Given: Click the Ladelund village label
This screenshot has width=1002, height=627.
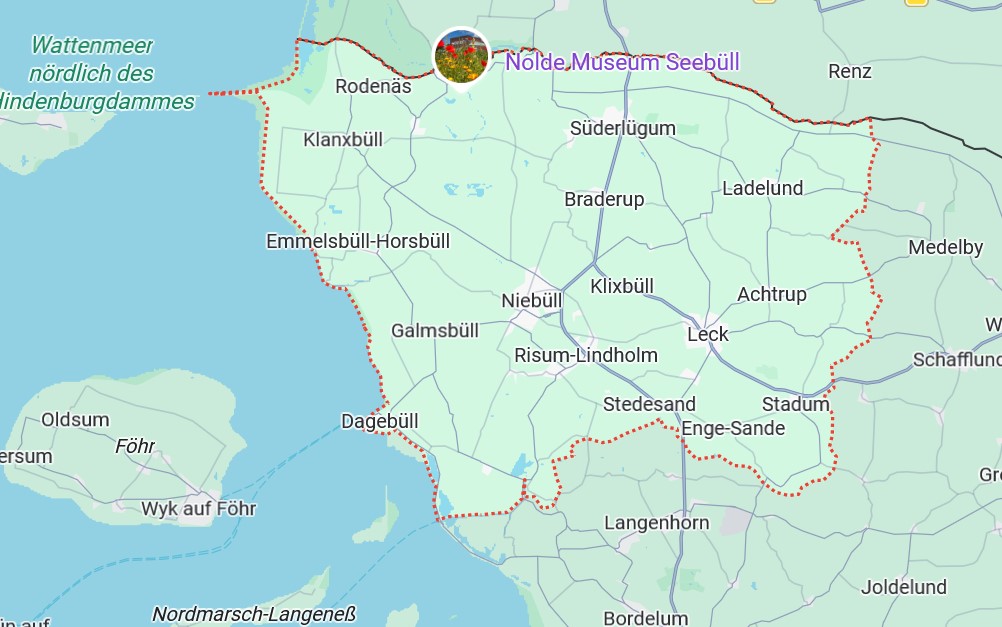Looking at the screenshot, I should [763, 189].
